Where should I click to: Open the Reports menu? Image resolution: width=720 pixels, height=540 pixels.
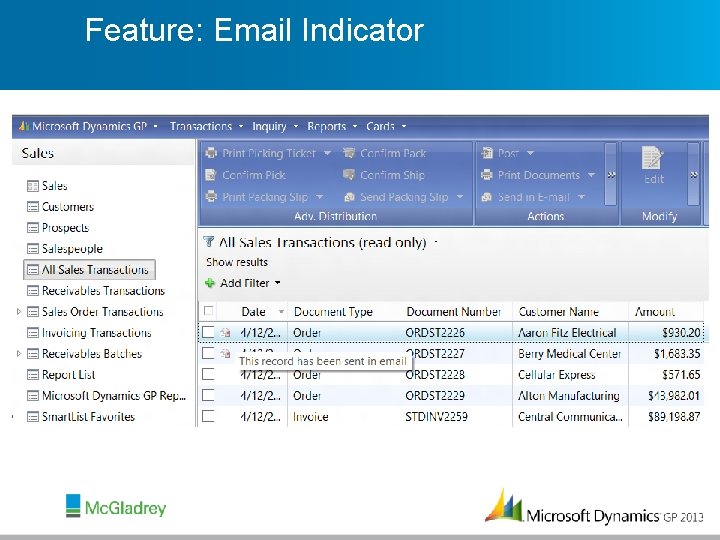click(x=332, y=126)
